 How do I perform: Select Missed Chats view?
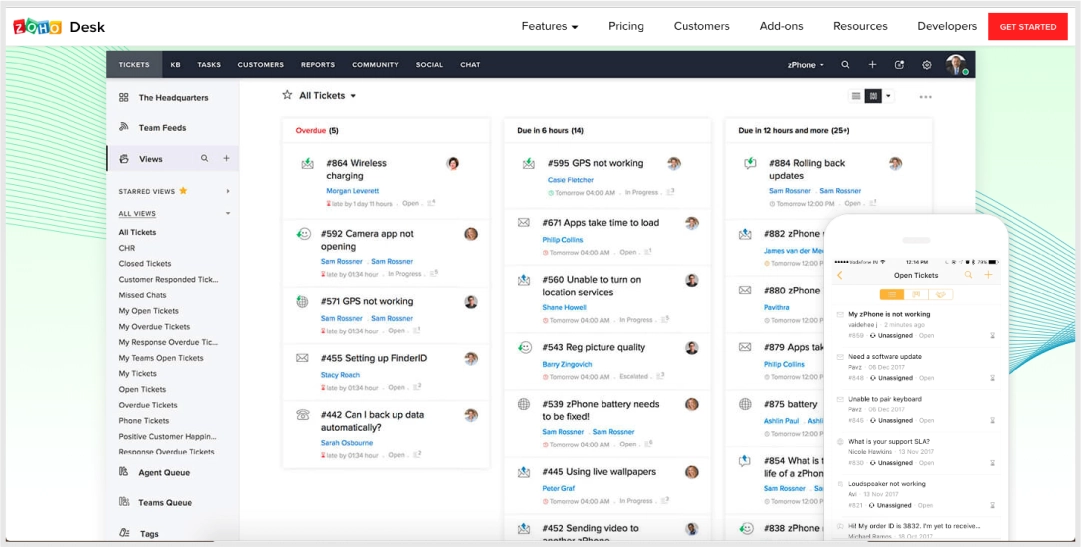click(142, 295)
